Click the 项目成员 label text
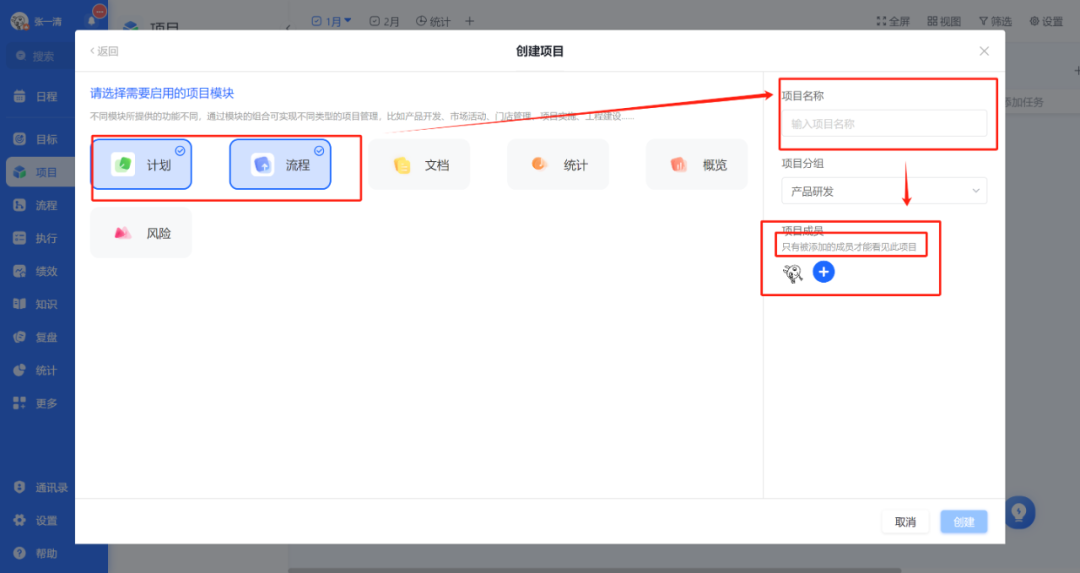Screen dimensions: 1080x573 [x=803, y=230]
